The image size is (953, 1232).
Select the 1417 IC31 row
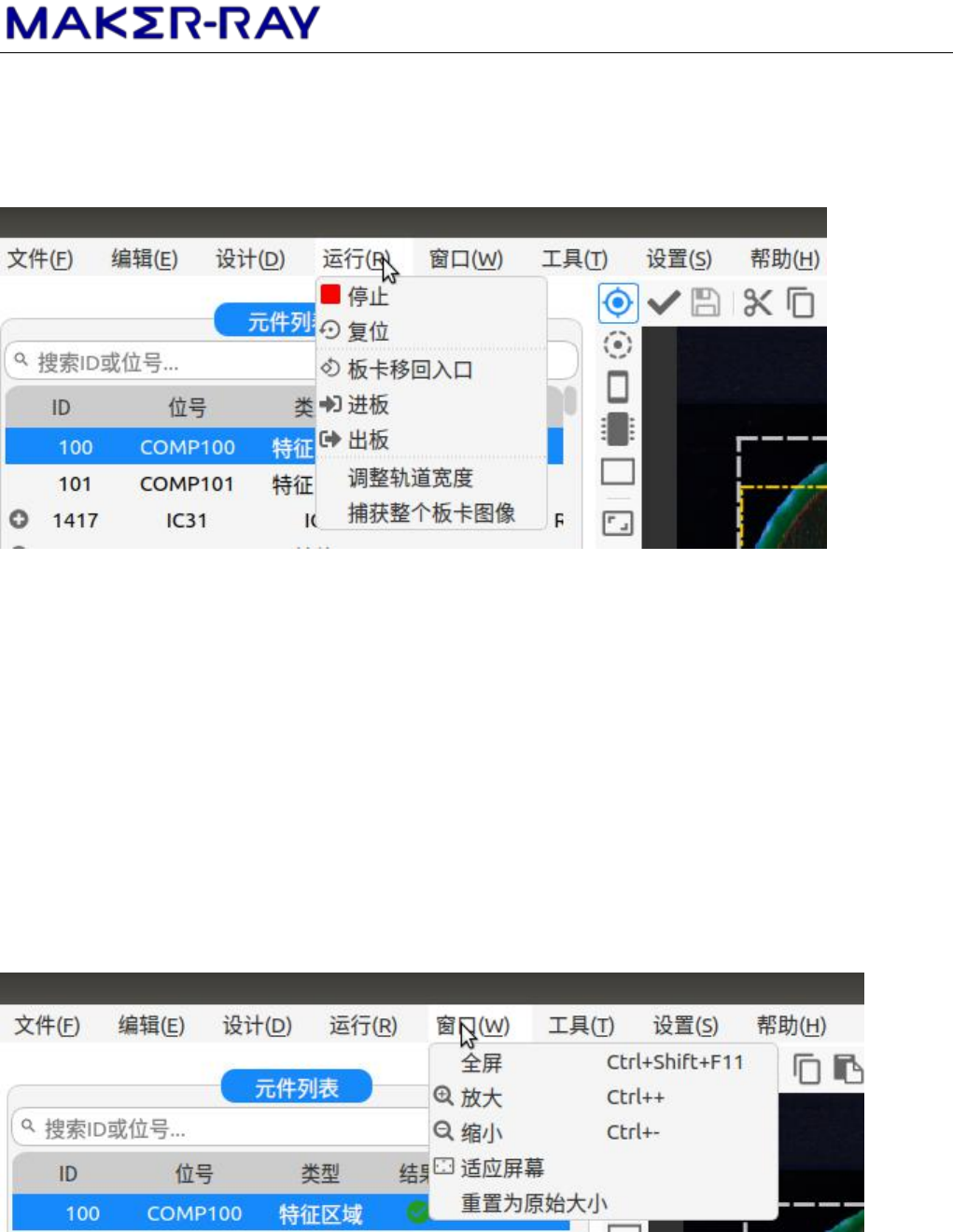click(161, 520)
